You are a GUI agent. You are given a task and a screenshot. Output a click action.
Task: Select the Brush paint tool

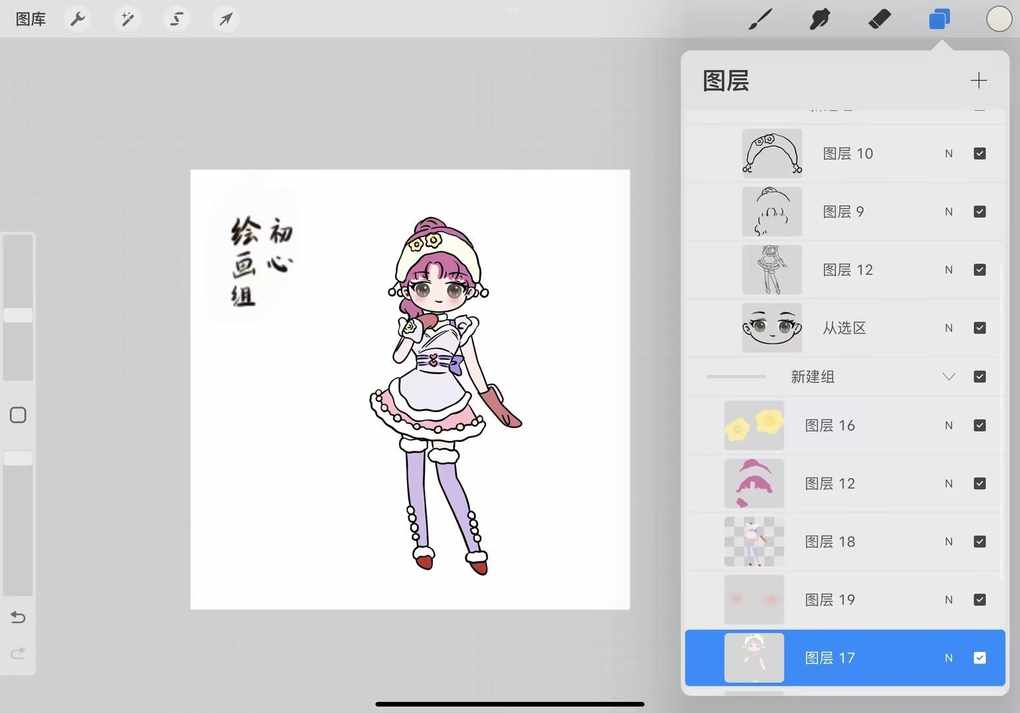coord(760,19)
